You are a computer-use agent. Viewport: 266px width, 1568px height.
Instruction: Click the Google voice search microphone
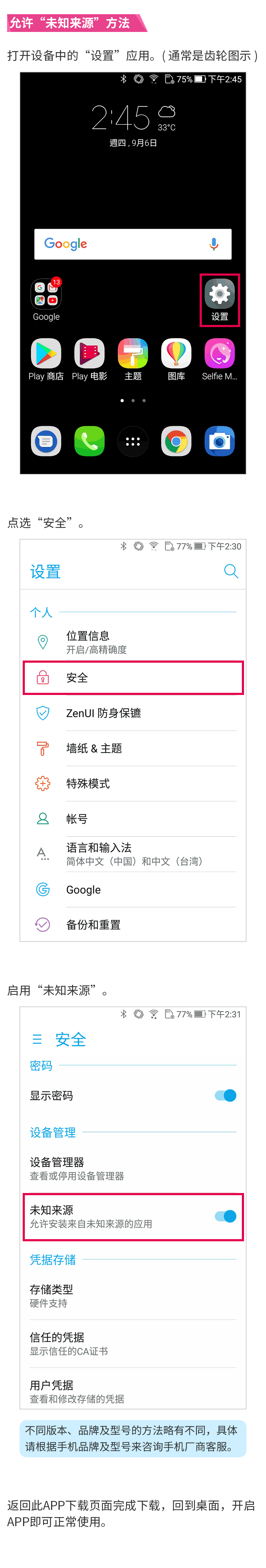pyautogui.click(x=214, y=244)
